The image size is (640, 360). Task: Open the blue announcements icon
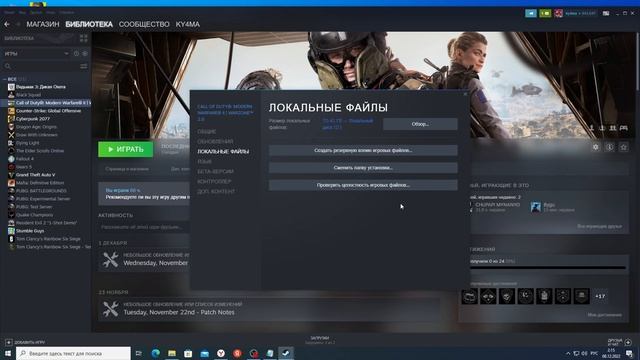[x=531, y=13]
